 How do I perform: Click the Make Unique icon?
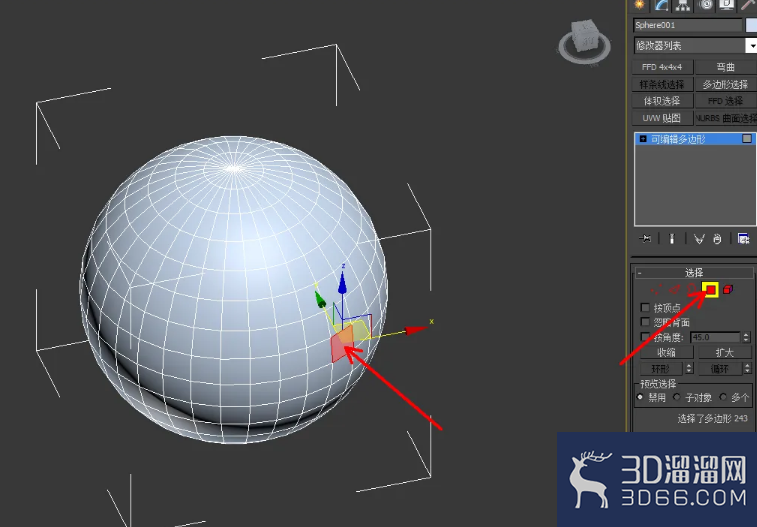(699, 238)
